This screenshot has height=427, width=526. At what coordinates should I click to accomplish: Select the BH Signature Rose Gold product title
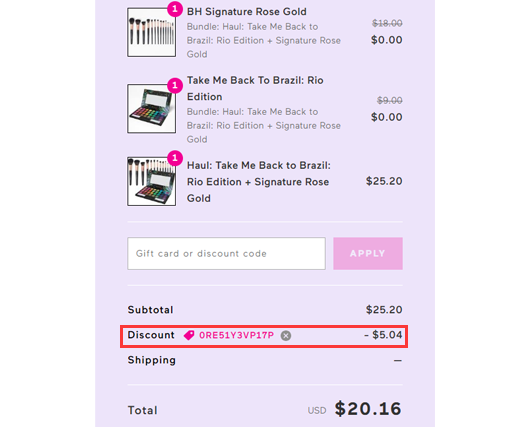[x=247, y=12]
